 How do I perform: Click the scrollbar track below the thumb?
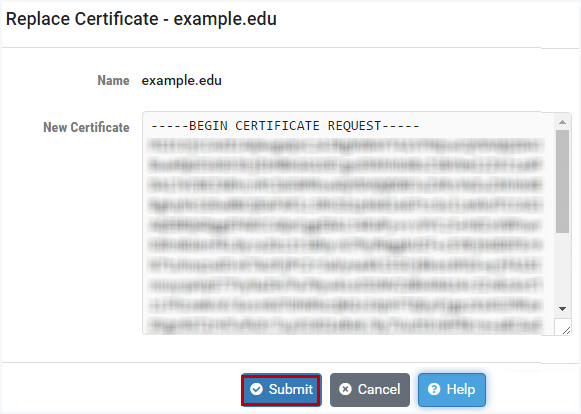coord(562,268)
